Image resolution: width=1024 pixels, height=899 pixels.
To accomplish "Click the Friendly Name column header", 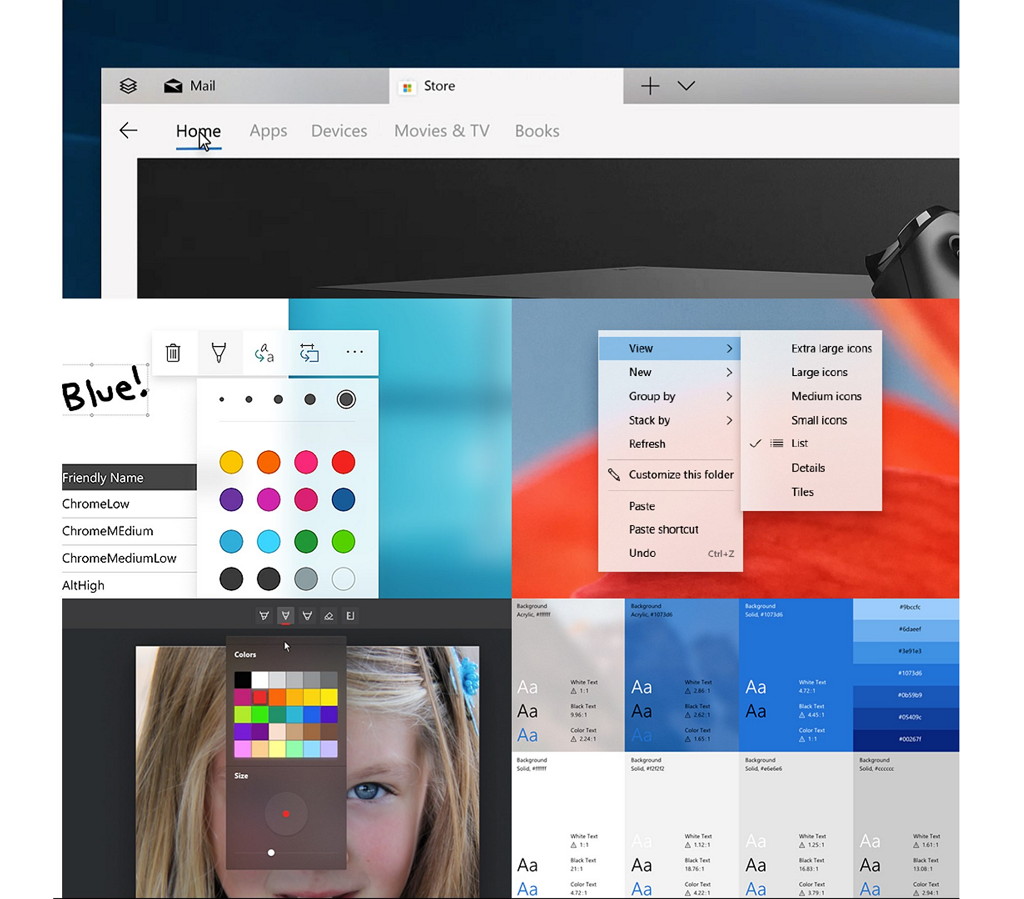I will point(129,477).
